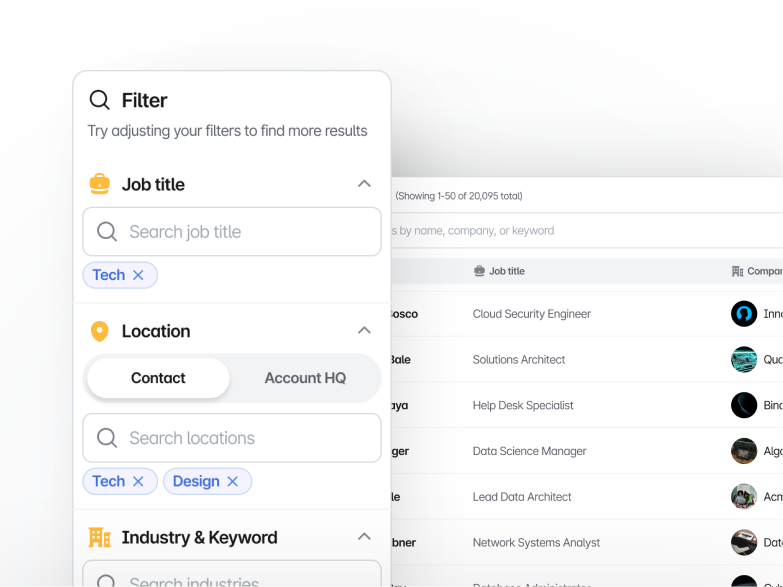Click the Location pin icon
This screenshot has height=587, width=783.
[99, 331]
